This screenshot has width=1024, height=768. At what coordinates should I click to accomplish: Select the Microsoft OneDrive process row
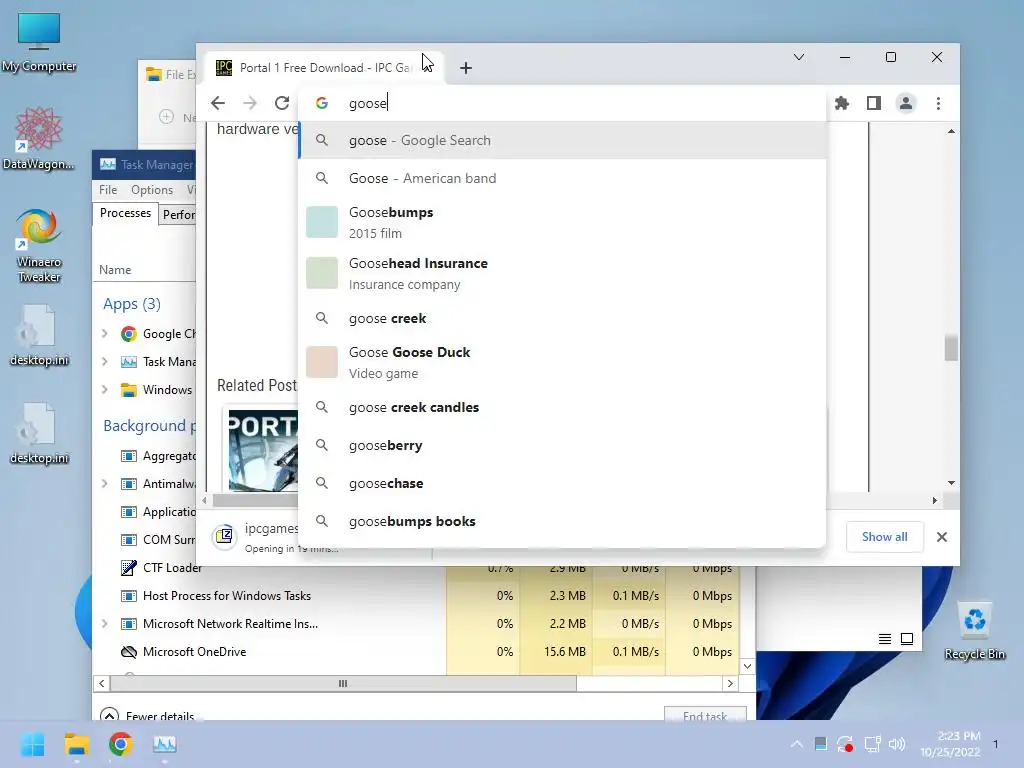coord(416,652)
